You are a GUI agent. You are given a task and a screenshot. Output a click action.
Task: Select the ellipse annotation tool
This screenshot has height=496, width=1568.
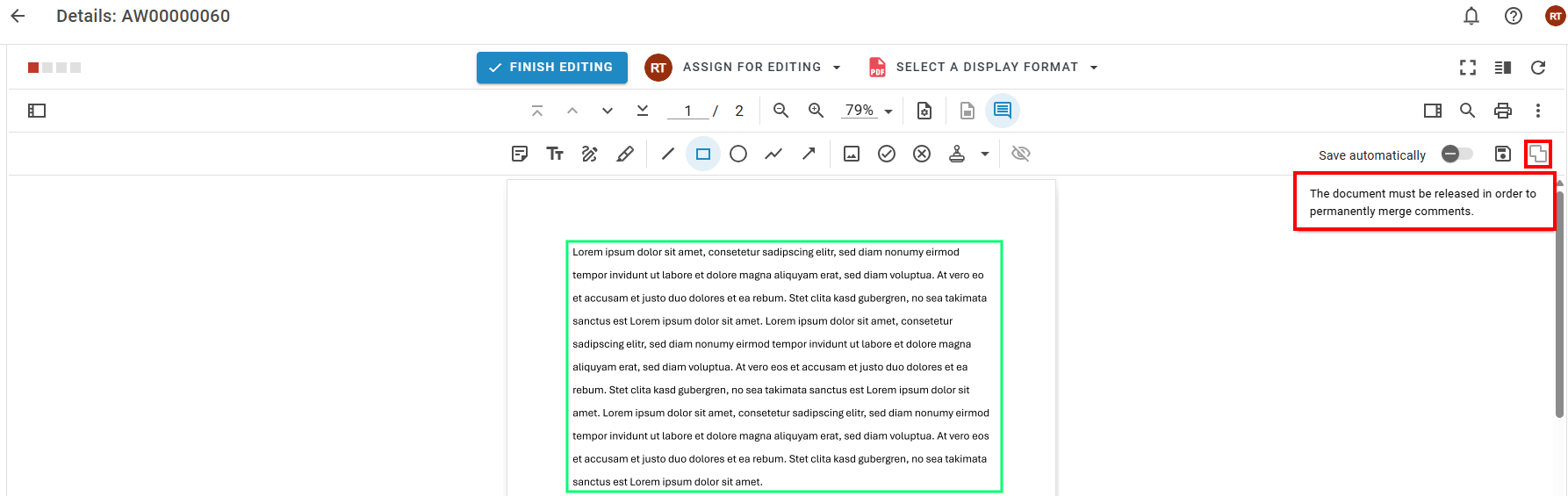point(738,155)
